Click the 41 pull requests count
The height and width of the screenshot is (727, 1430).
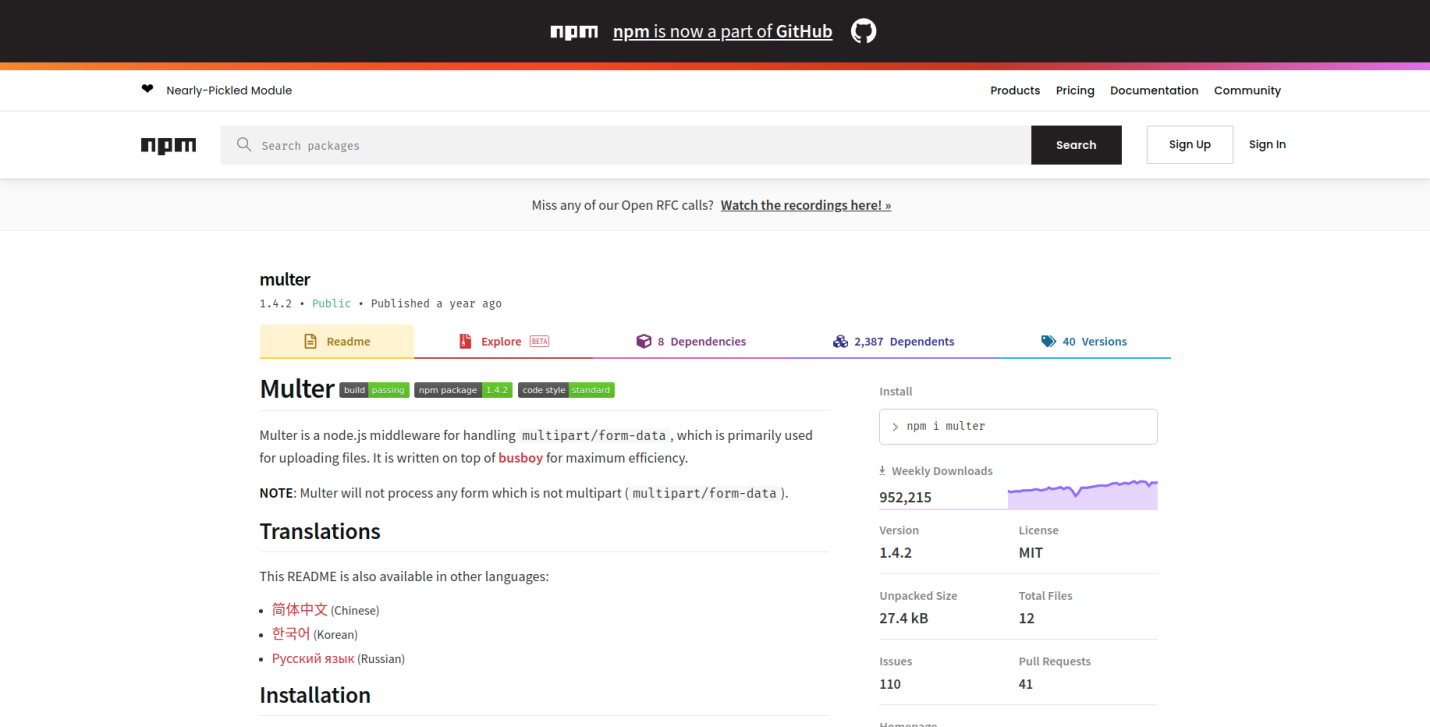[1026, 684]
